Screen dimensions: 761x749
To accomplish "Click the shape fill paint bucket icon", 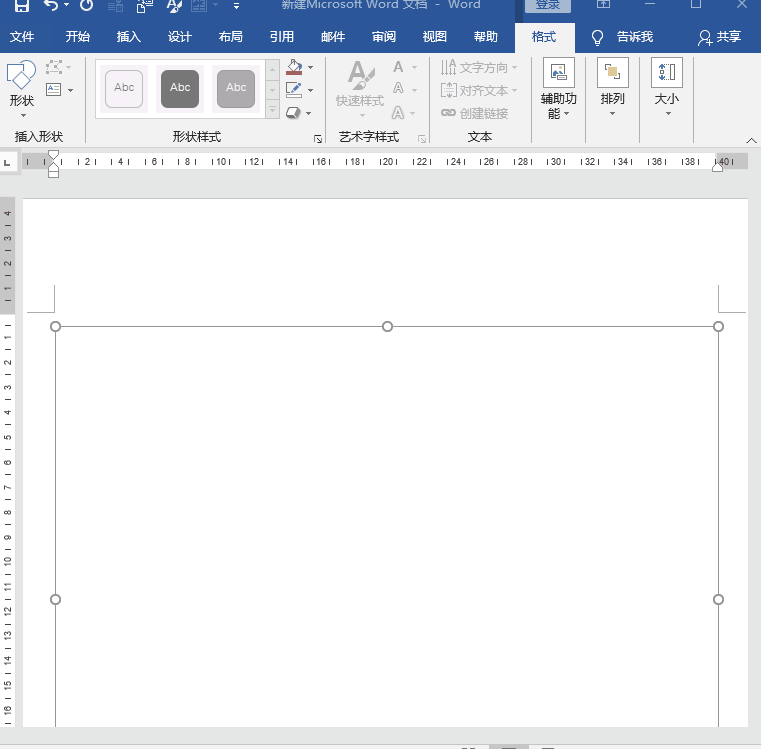I will pos(293,67).
